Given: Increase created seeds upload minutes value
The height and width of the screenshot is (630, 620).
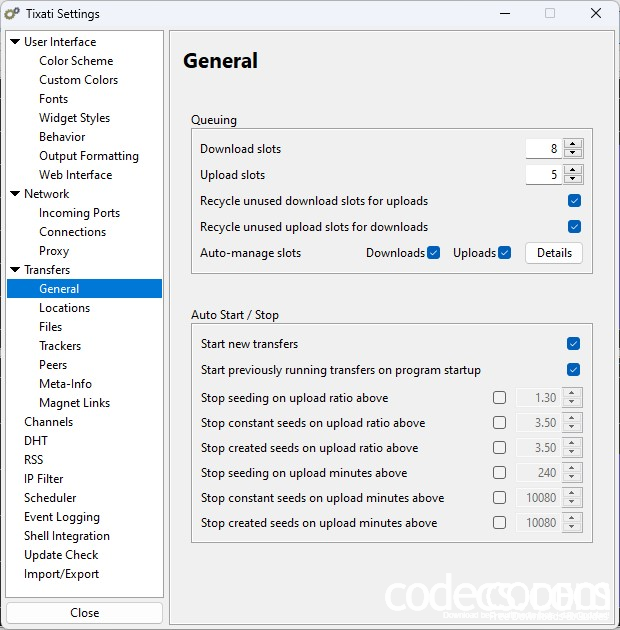Looking at the screenshot, I should coord(572,518).
